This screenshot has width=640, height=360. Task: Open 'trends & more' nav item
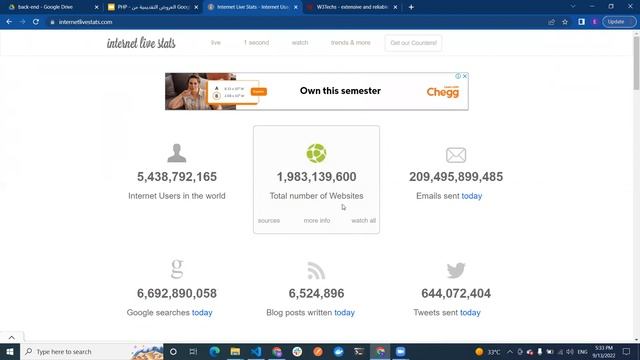coord(351,42)
